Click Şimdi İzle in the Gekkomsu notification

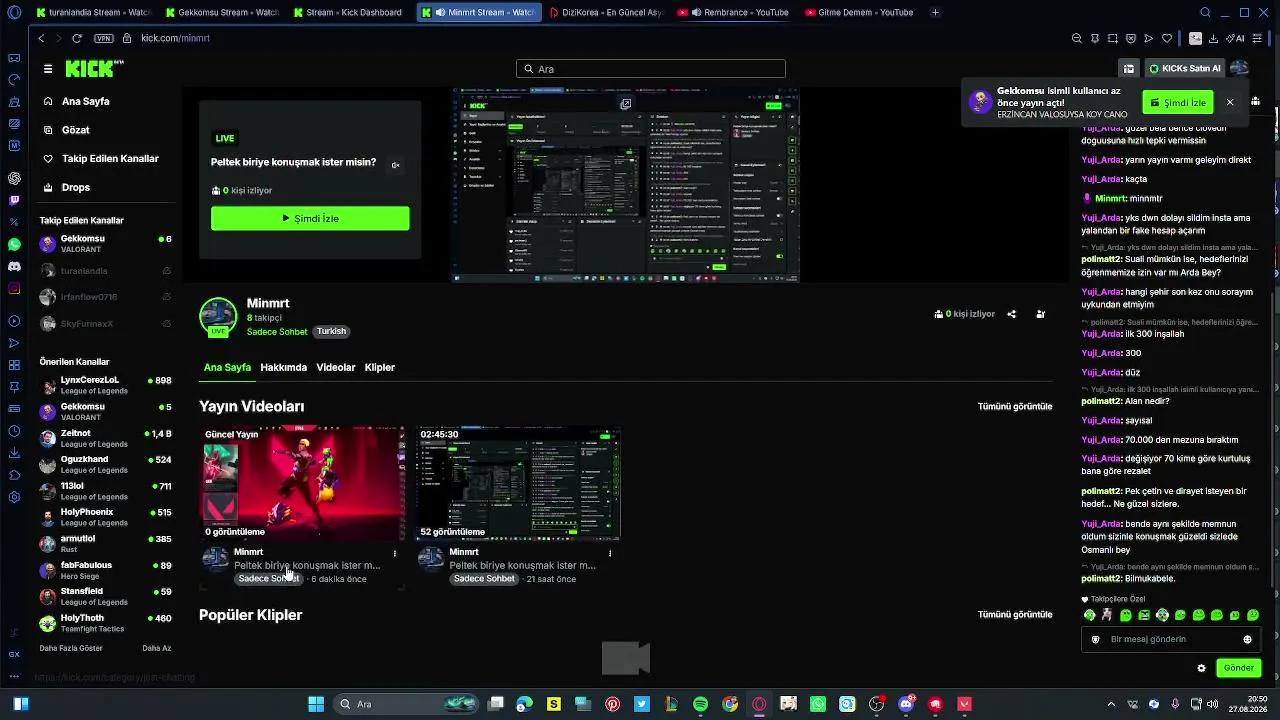pyautogui.click(x=1178, y=102)
